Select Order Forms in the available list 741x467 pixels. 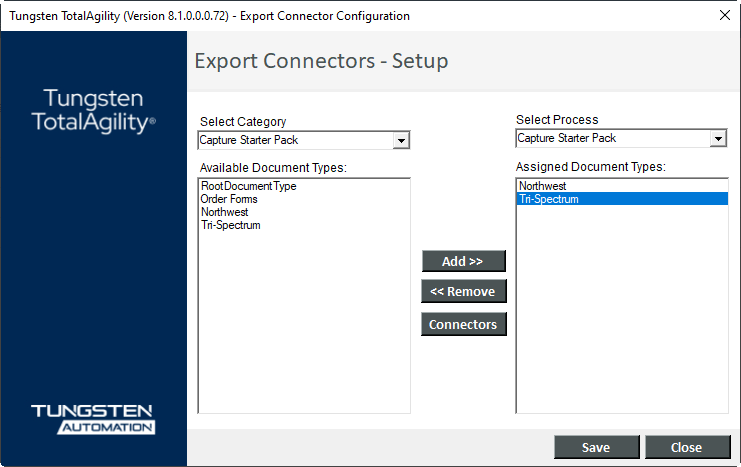[x=229, y=199]
